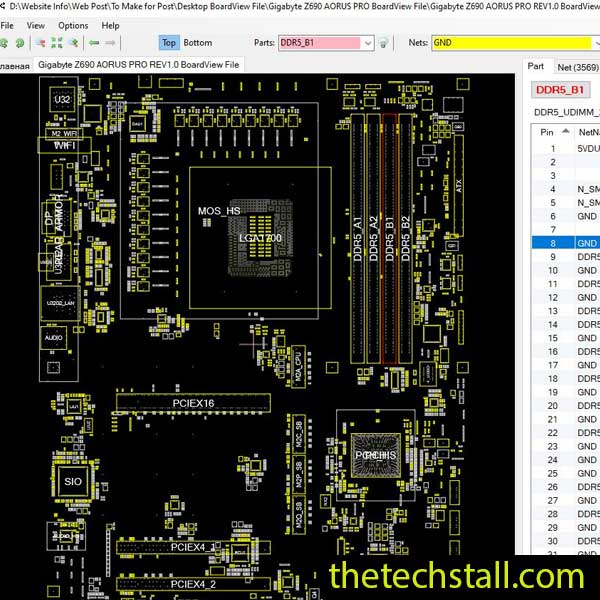
Task: Rotate the board view counterclockwise
Action: tap(4, 43)
